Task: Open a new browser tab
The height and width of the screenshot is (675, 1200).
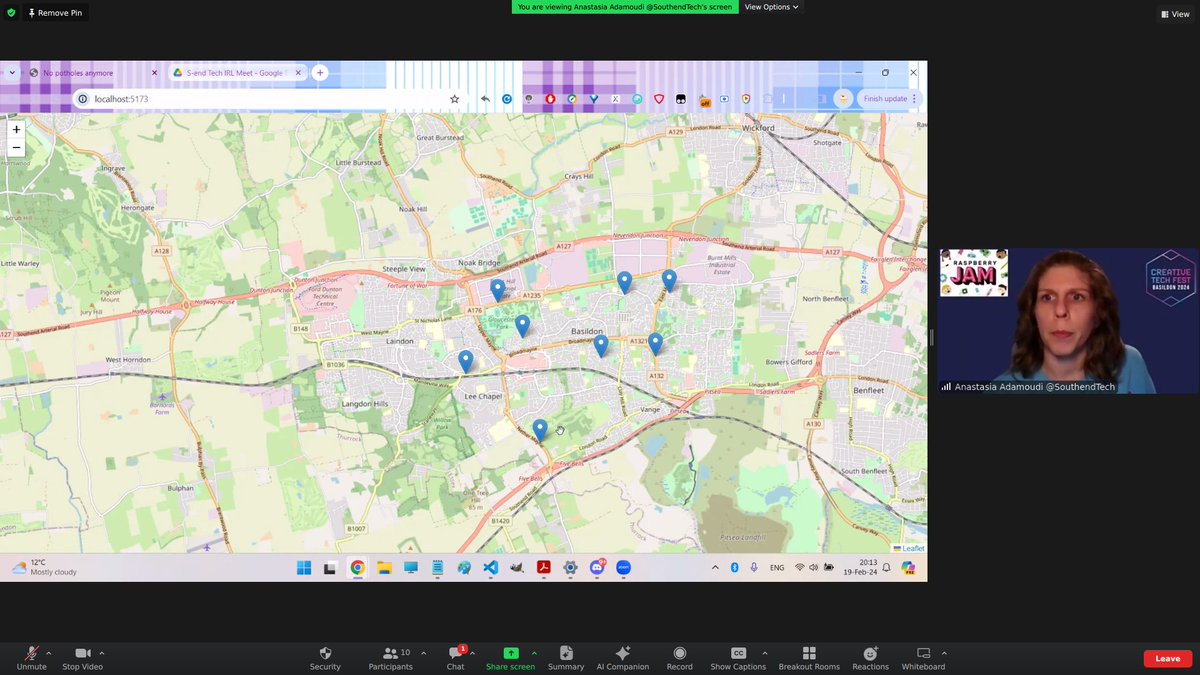Action: [x=320, y=73]
